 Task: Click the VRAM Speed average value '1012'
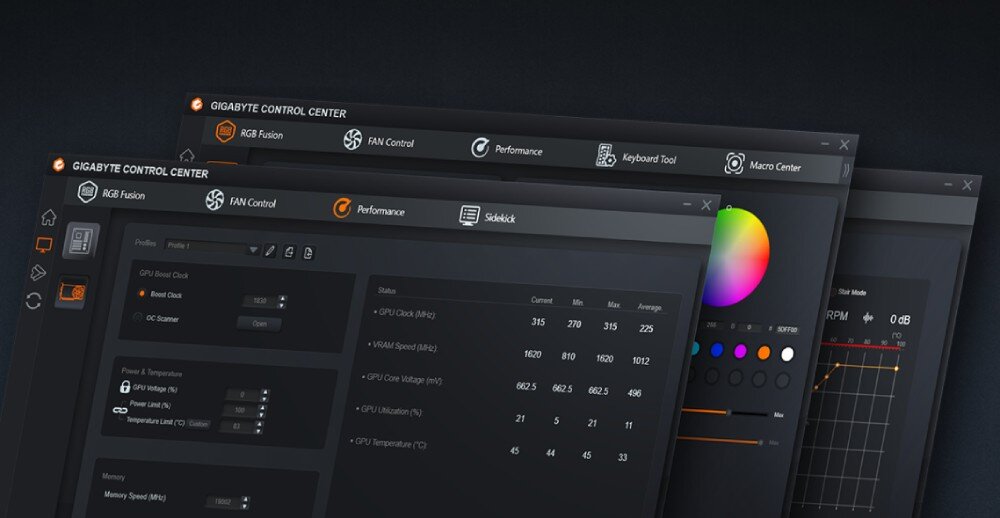[x=641, y=360]
